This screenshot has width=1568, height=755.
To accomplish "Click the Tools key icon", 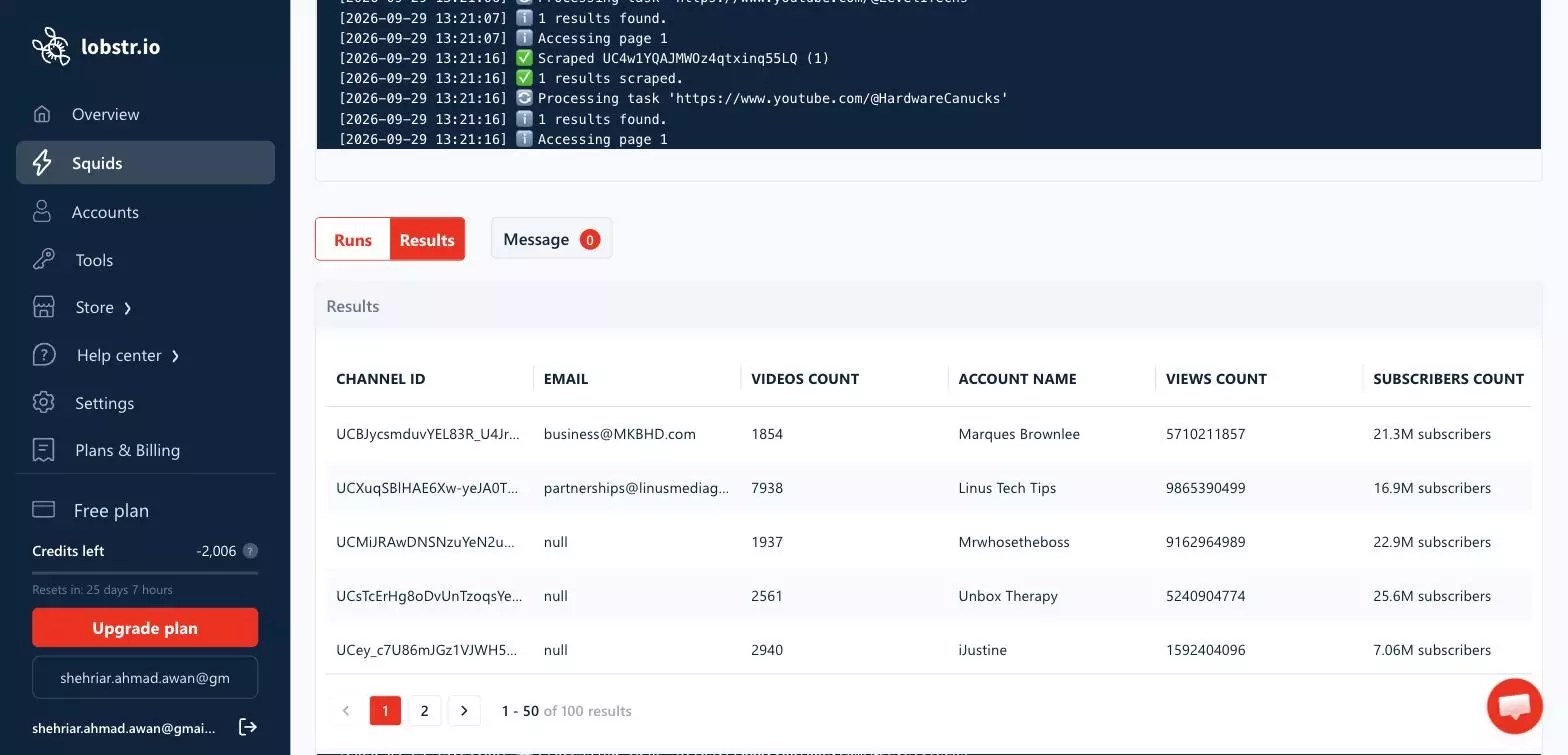I will (44, 260).
